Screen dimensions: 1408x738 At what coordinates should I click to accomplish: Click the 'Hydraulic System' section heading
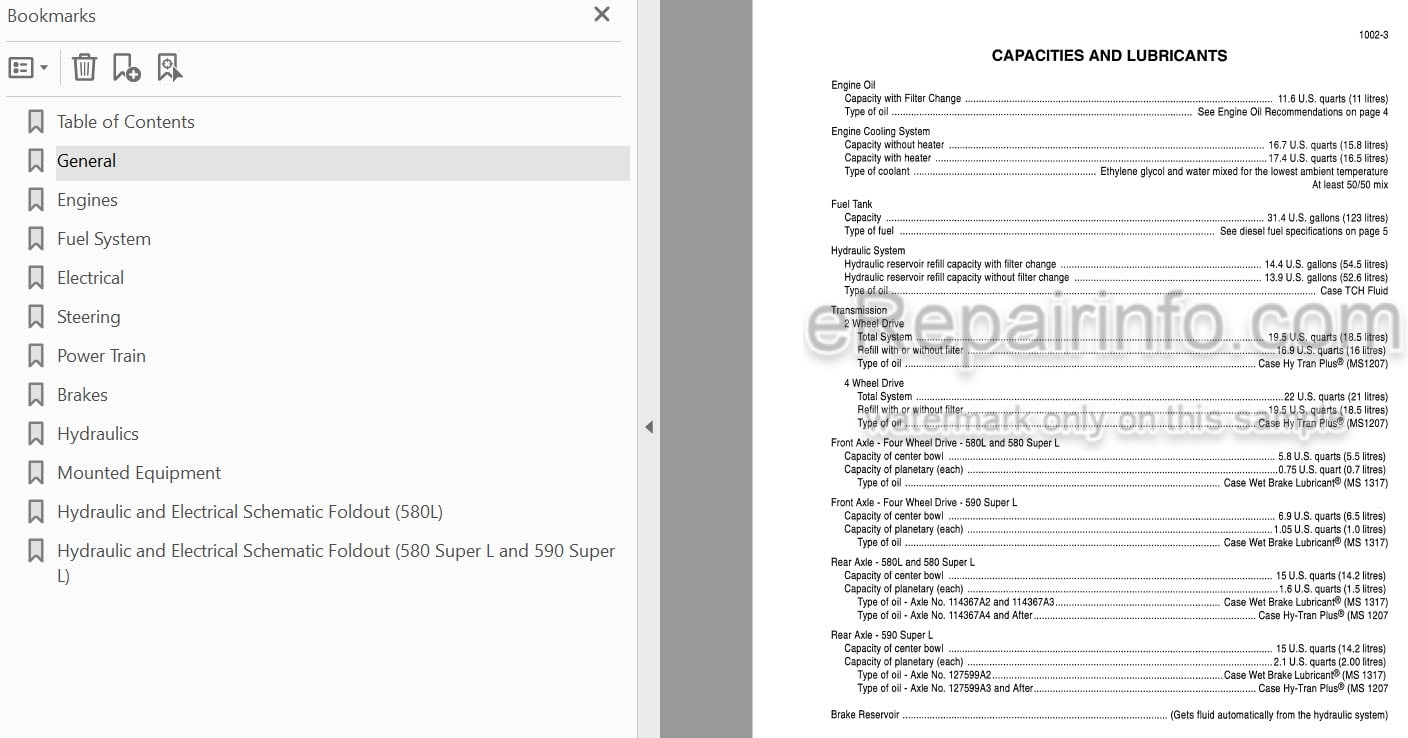pyautogui.click(x=868, y=251)
